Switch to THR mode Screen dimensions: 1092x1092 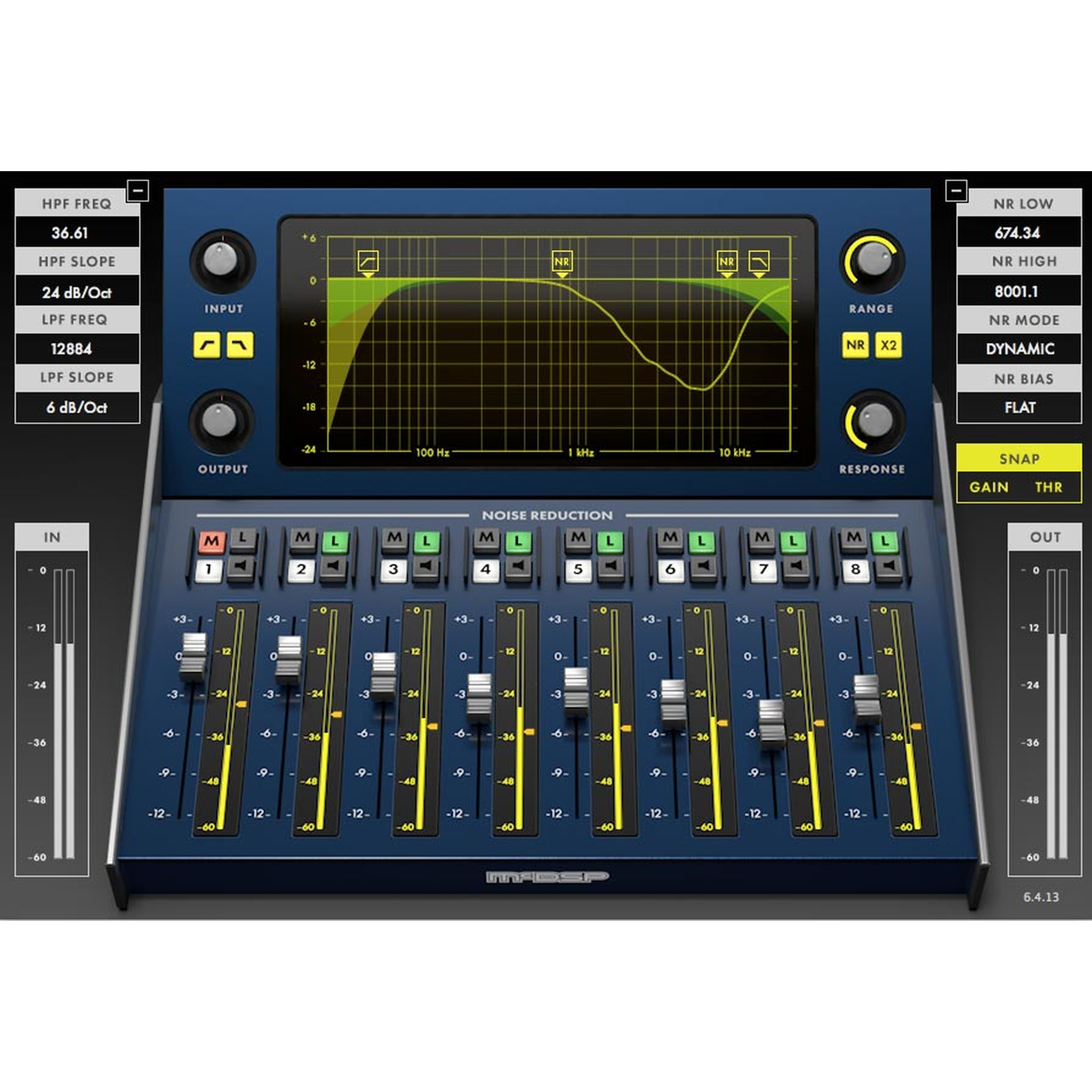click(1049, 487)
